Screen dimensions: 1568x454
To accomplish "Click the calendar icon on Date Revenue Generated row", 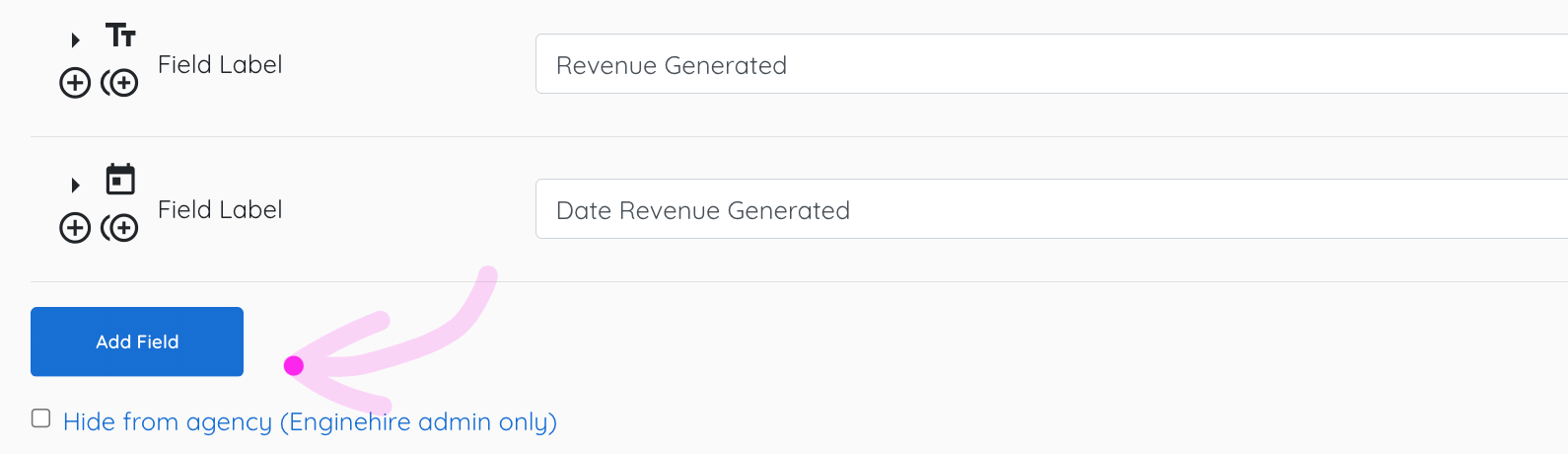I will click(x=120, y=180).
